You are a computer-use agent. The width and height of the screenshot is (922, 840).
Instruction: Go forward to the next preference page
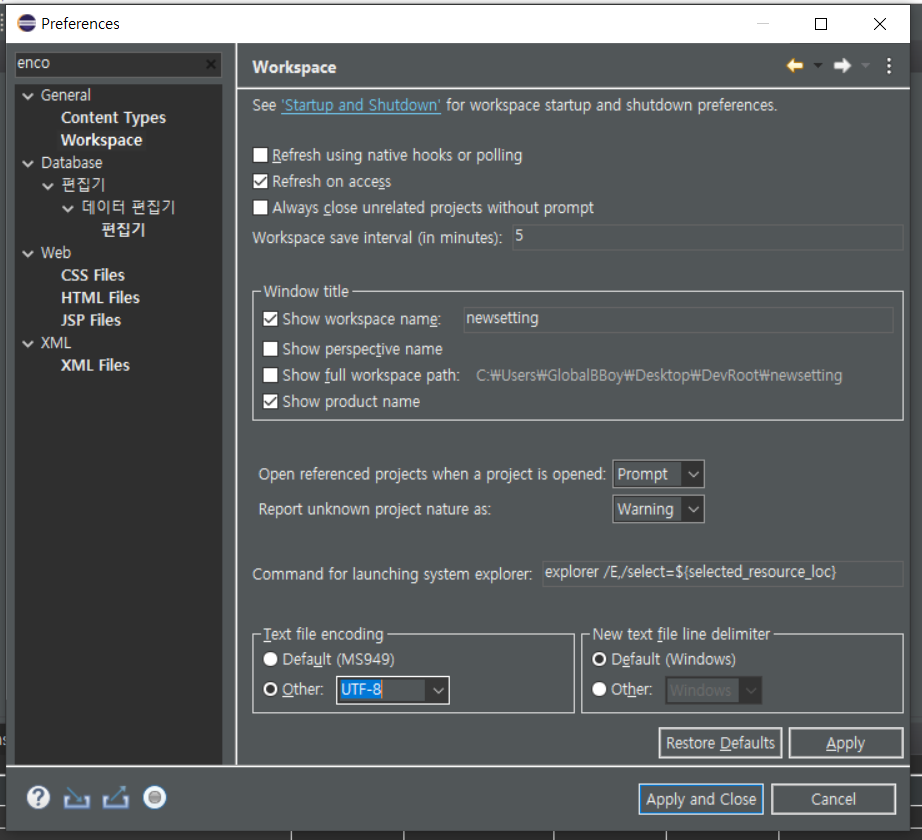click(842, 66)
